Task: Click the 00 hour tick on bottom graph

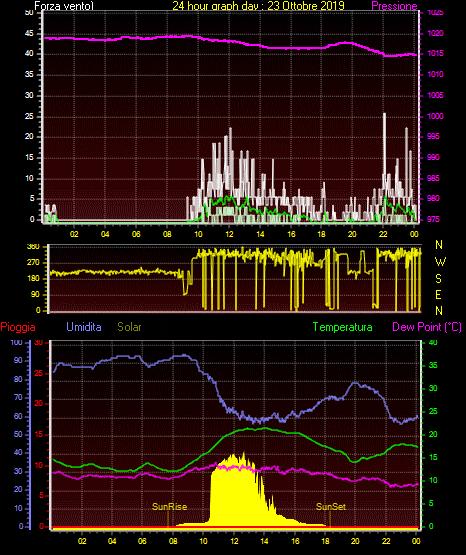Action: click(416, 541)
